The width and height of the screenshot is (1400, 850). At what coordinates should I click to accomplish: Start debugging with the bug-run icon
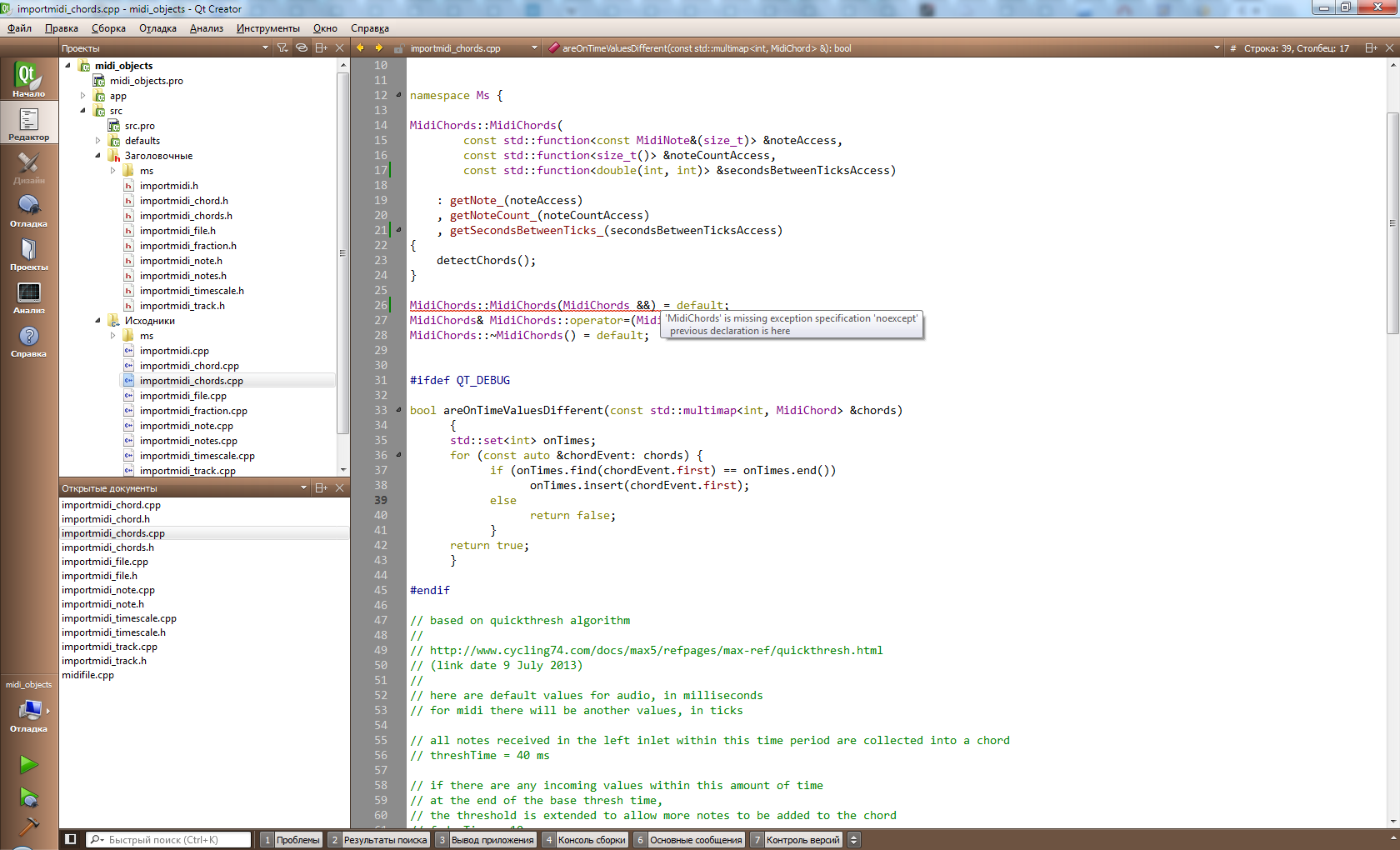point(28,797)
